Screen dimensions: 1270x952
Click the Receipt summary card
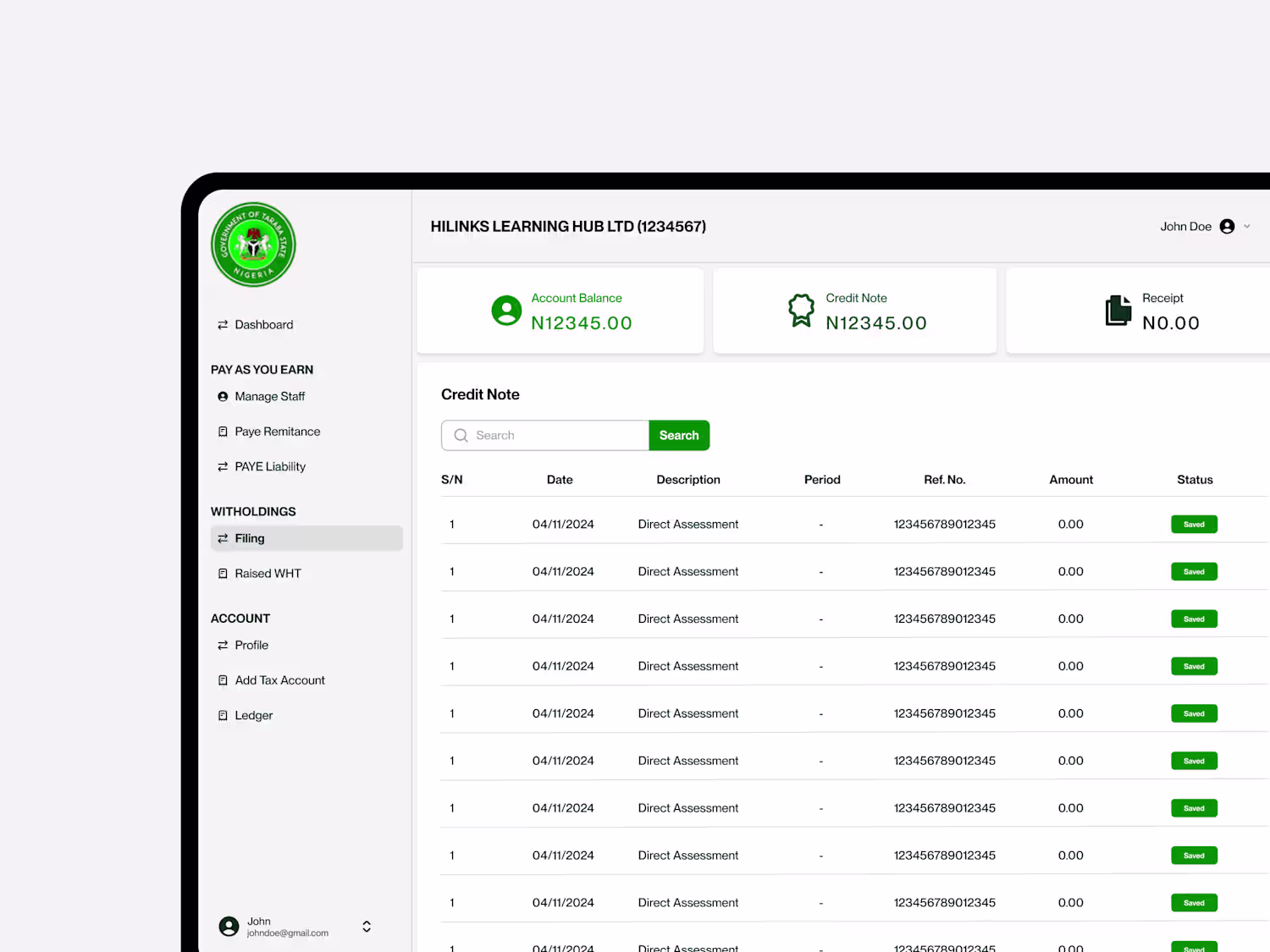click(x=1139, y=311)
